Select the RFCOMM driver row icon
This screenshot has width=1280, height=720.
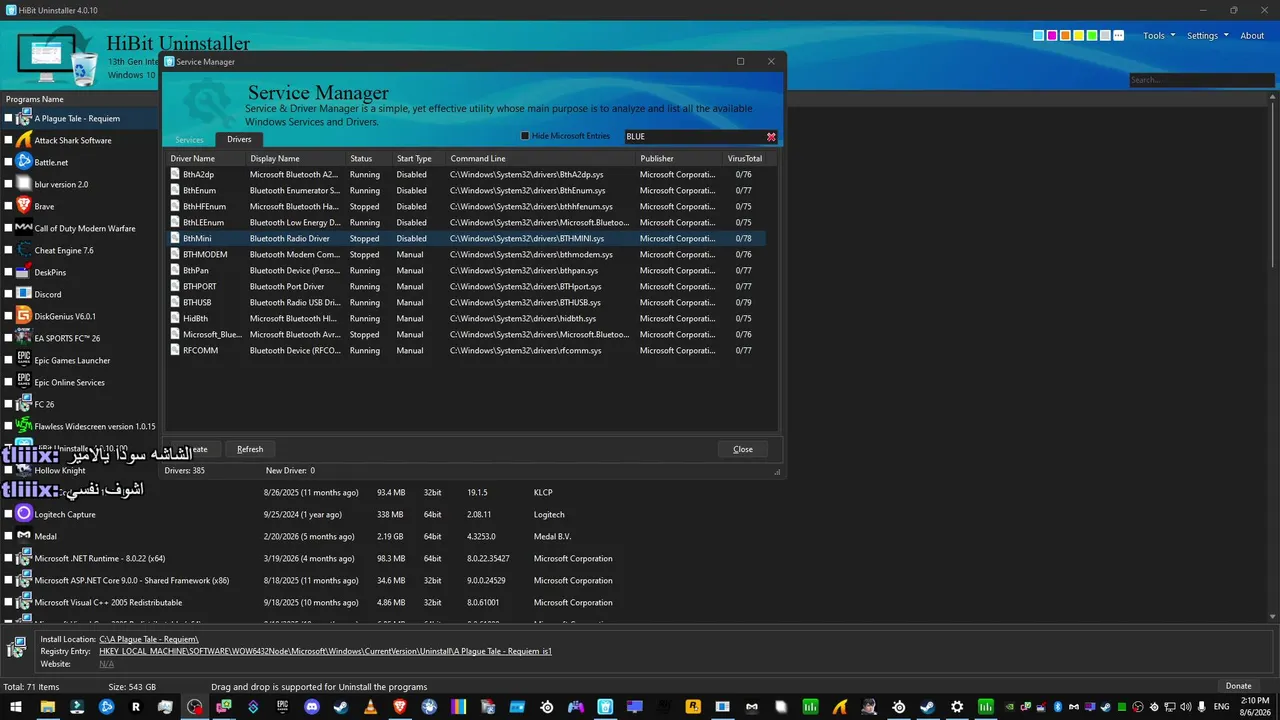tap(175, 350)
